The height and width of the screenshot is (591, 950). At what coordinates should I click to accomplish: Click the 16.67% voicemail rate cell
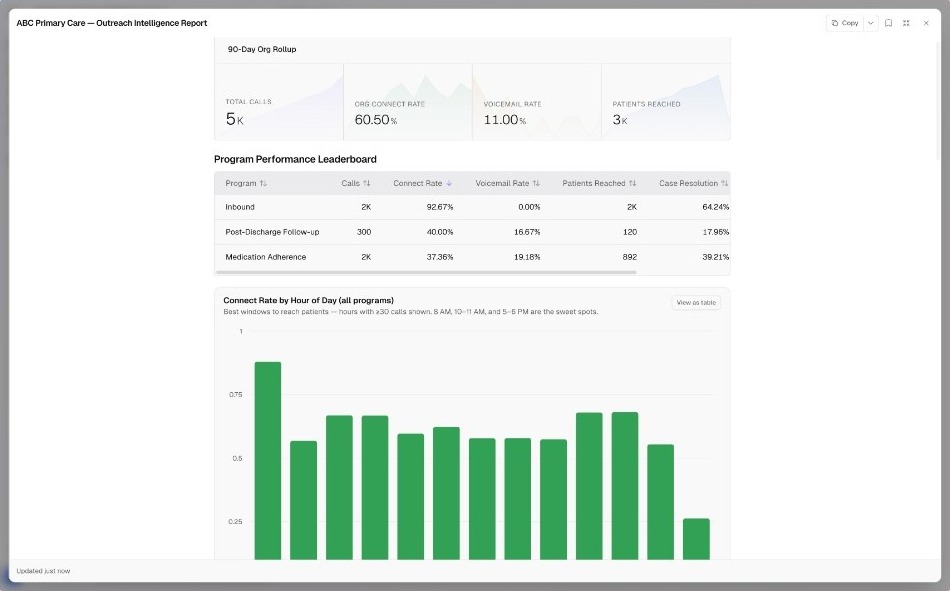526,232
